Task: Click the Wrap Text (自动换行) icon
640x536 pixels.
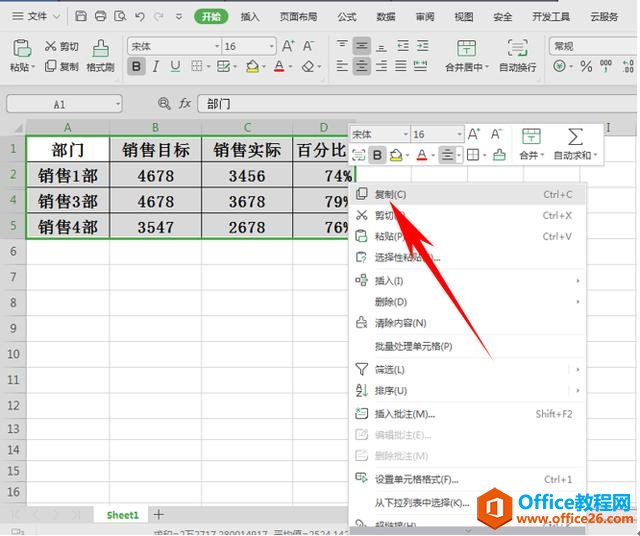Action: (x=517, y=48)
